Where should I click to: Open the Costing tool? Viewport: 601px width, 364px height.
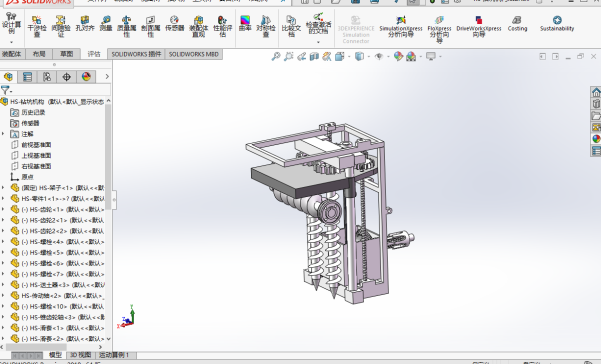point(517,23)
